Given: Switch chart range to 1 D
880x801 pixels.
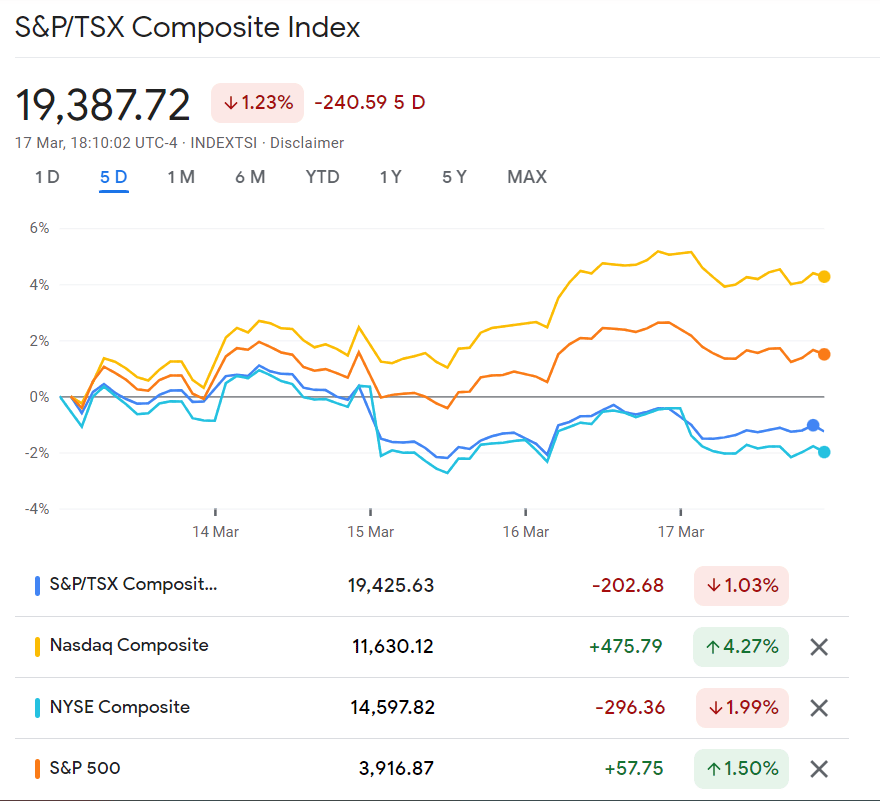Looking at the screenshot, I should pyautogui.click(x=47, y=177).
